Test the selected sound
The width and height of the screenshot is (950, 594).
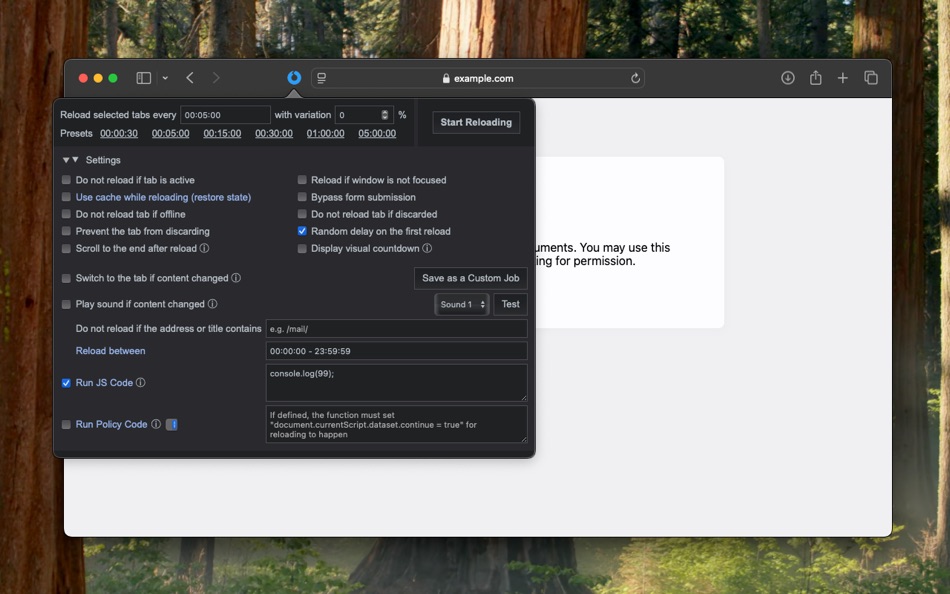510,304
